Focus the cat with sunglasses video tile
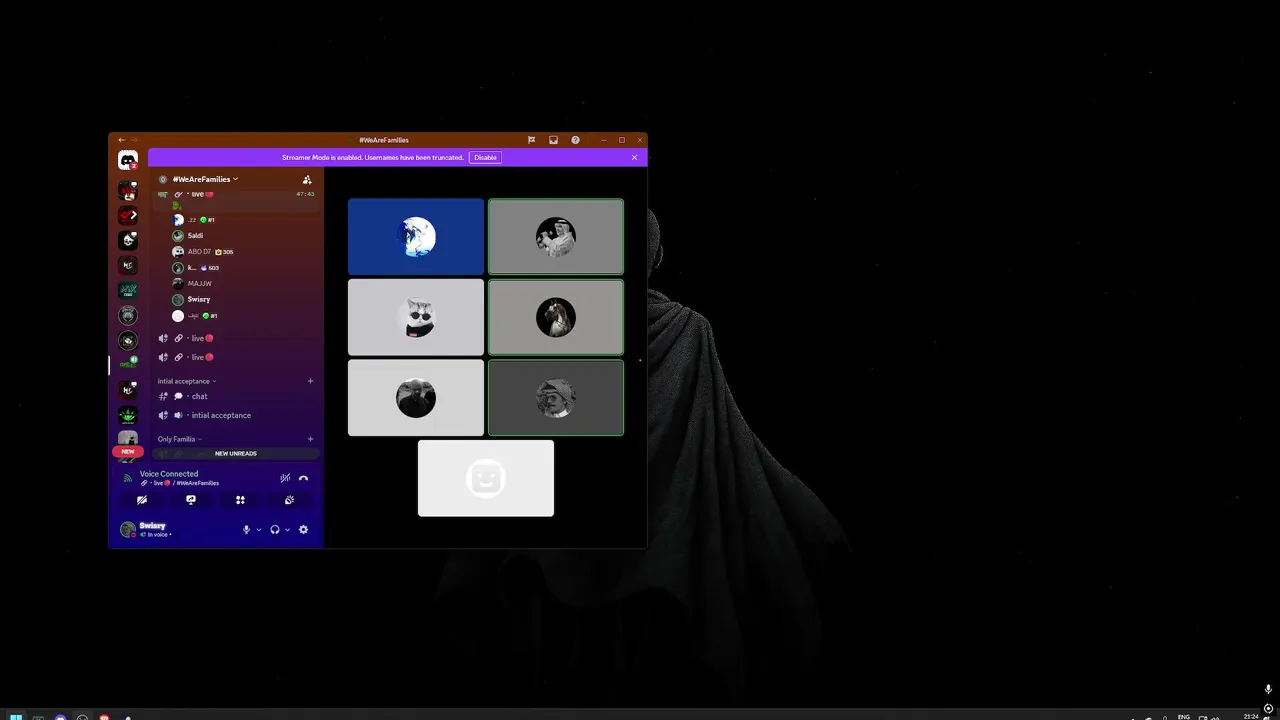This screenshot has width=1280, height=720. tap(415, 317)
